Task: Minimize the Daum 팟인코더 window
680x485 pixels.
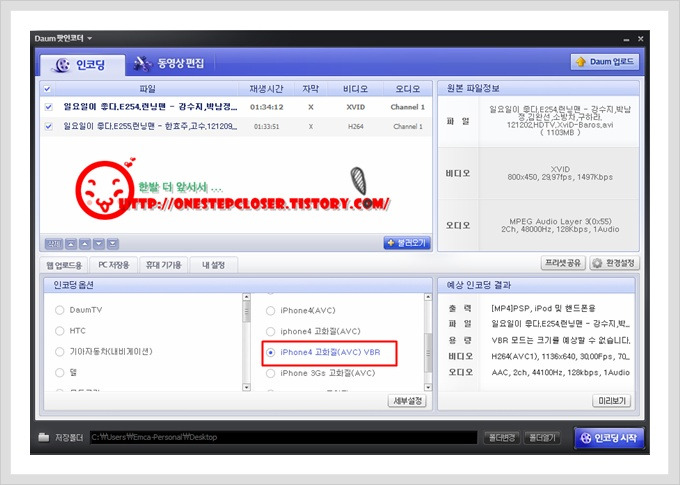Action: click(626, 39)
